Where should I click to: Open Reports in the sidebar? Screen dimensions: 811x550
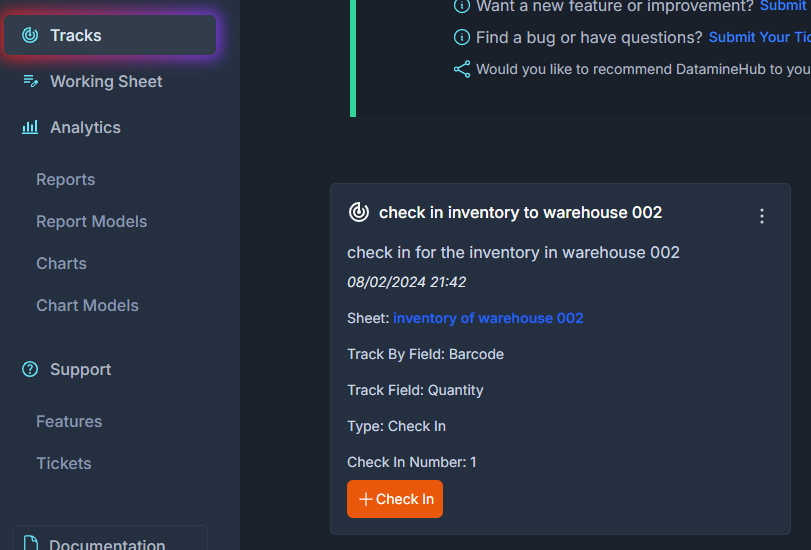click(x=66, y=180)
